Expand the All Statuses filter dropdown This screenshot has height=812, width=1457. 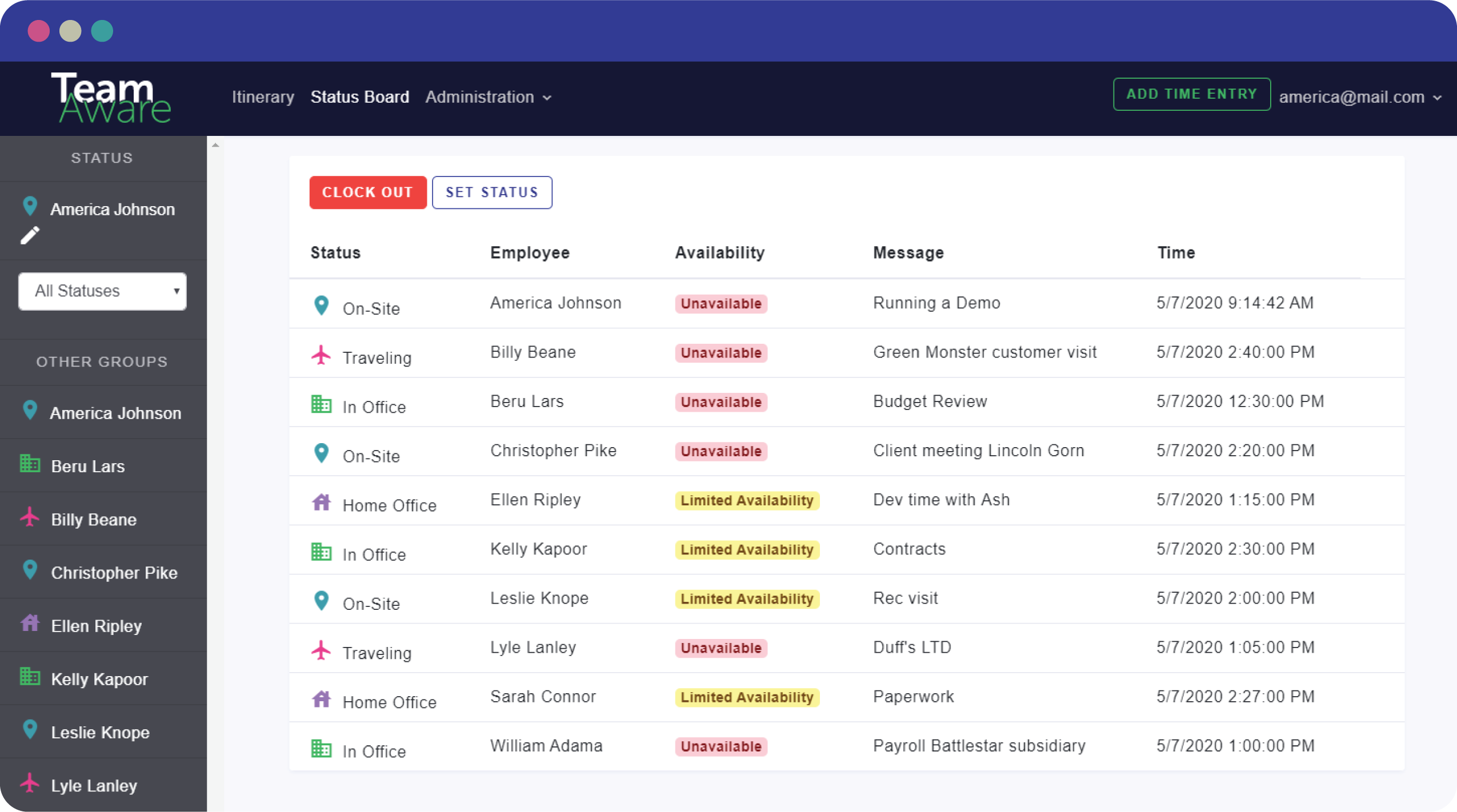(x=103, y=291)
